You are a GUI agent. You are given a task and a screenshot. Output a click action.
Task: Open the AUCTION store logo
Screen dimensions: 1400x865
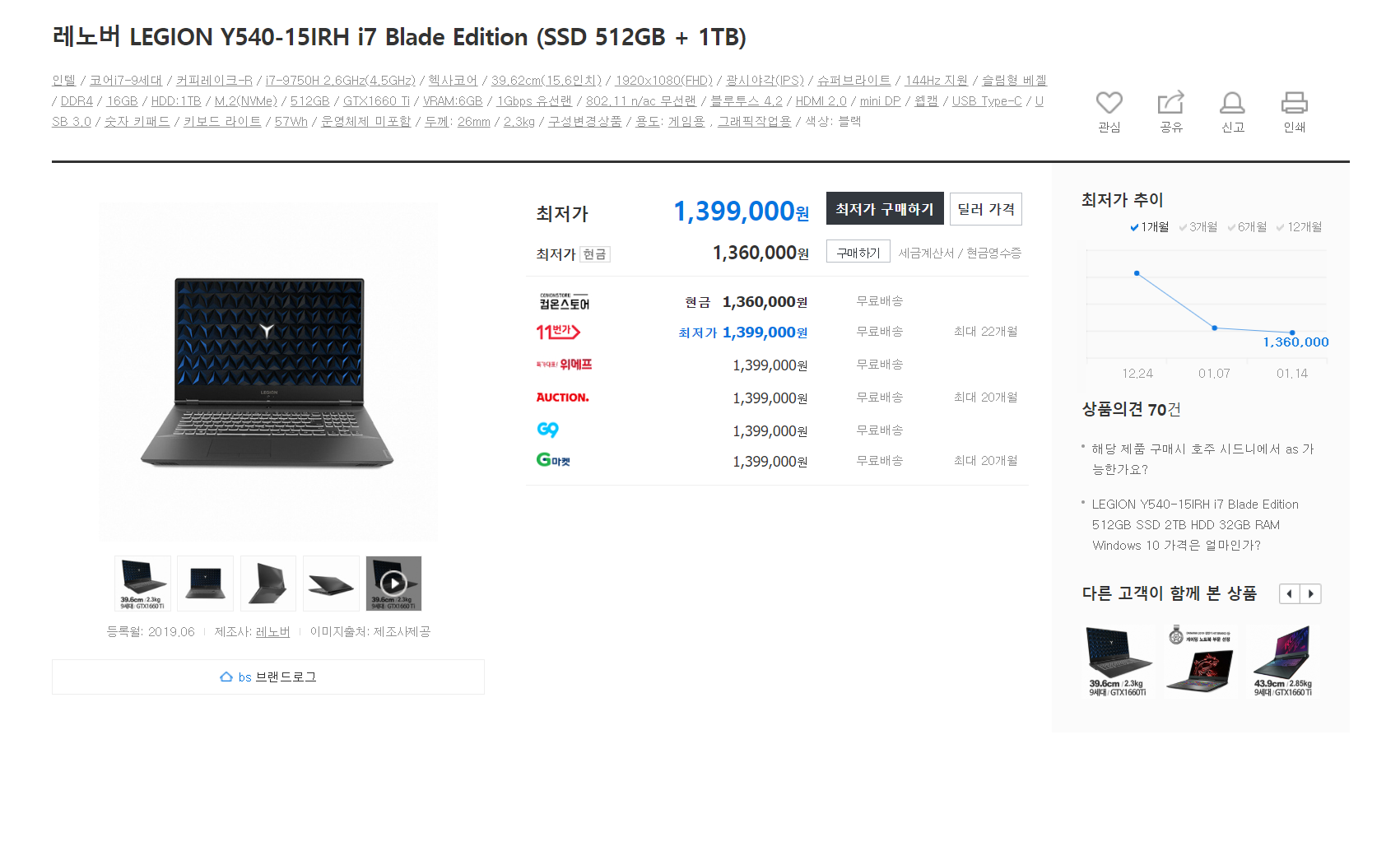pyautogui.click(x=562, y=398)
